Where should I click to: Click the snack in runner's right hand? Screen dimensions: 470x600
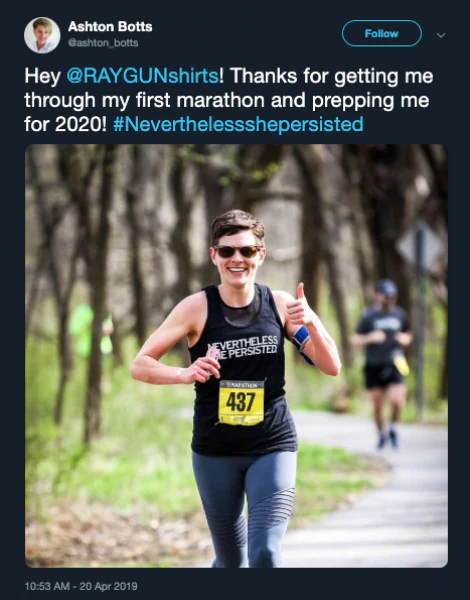pyautogui.click(x=213, y=354)
